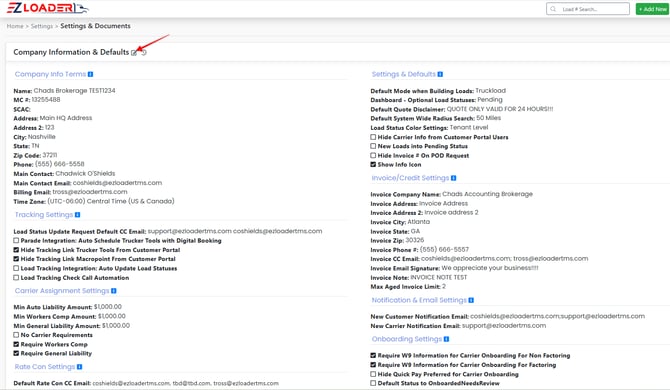This screenshot has width=670, height=390.
Task: Click the Company Information & Defaults title
Action: pyautogui.click(x=71, y=52)
